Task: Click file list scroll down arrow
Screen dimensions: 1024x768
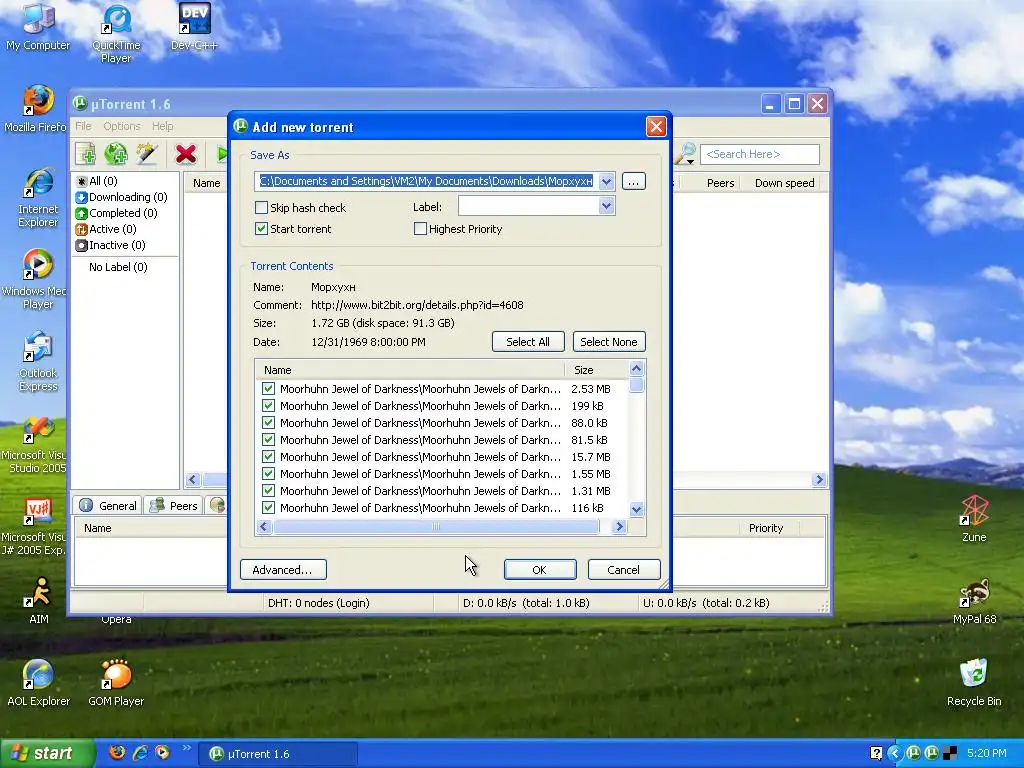Action: (637, 509)
